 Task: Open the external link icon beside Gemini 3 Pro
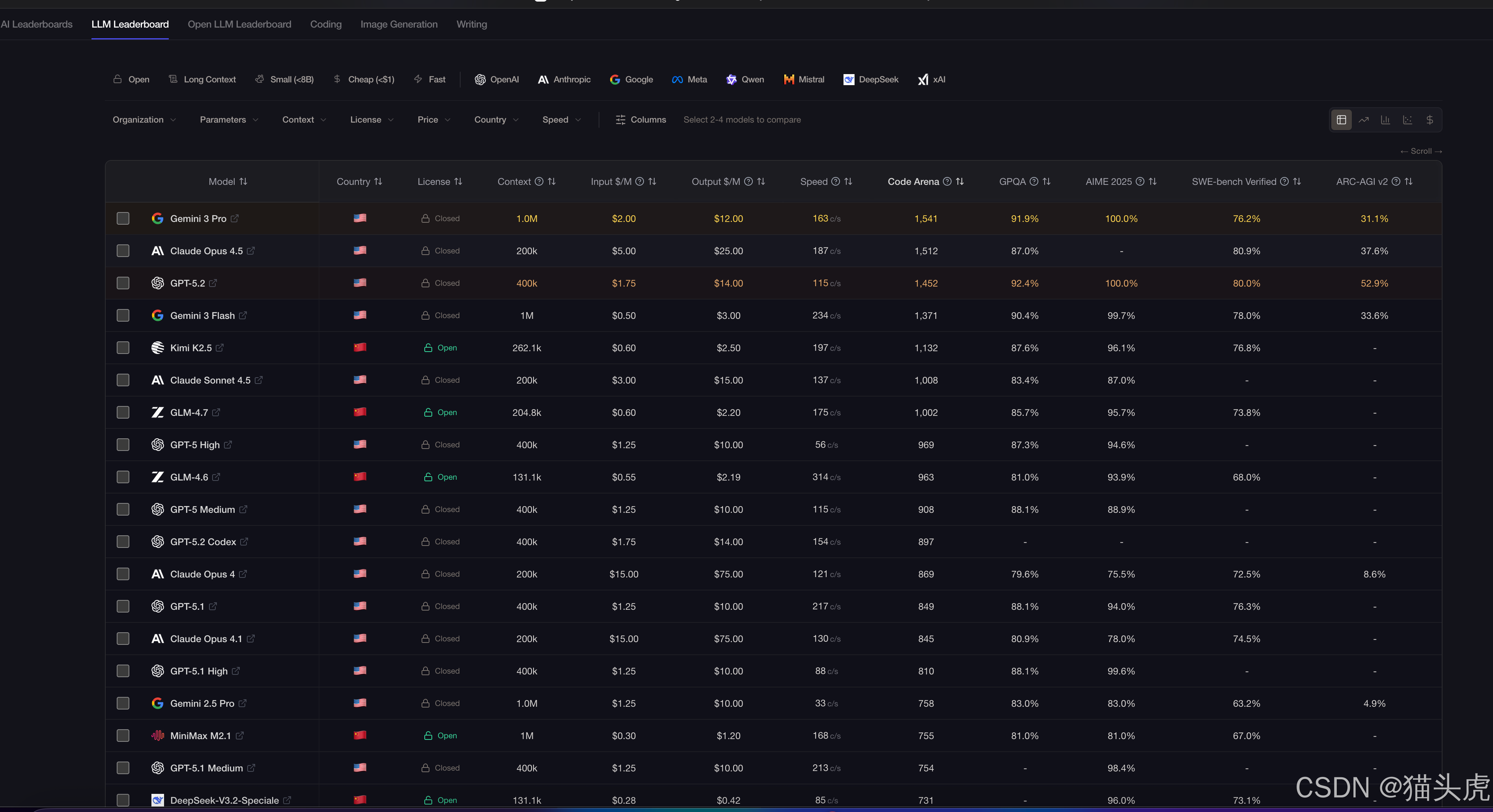click(235, 218)
